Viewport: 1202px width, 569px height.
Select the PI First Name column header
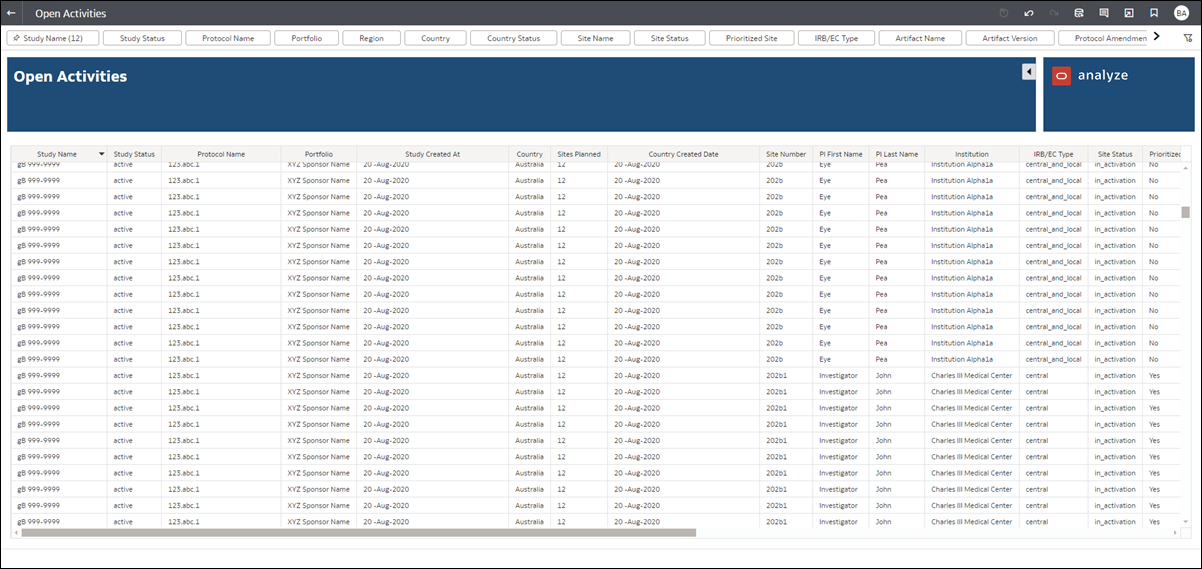click(840, 154)
